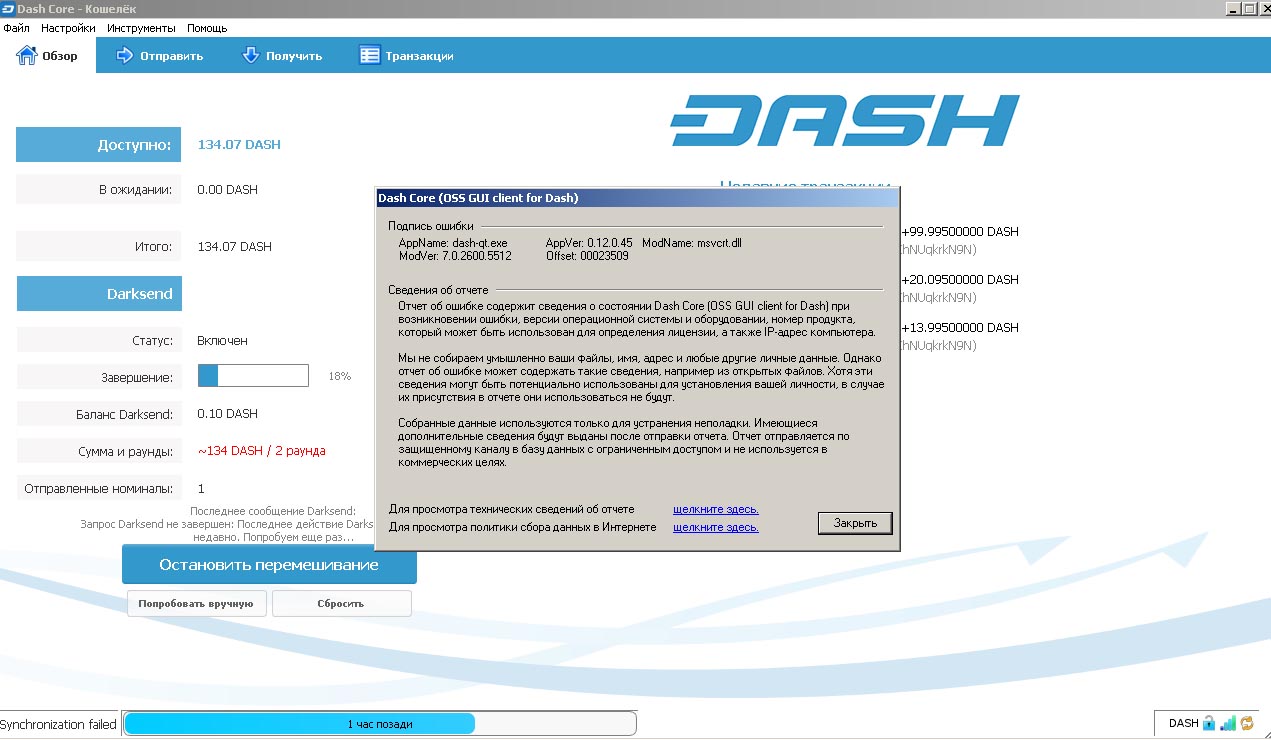This screenshot has width=1271, height=740.
Task: Click the red ~134 DASH / 2 раунда text
Action: 261,451
